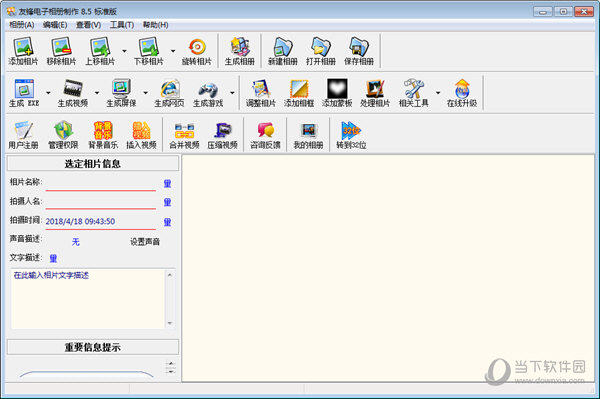
Task: Expand the dropdown arrow next to 生成视频
Action: click(97, 93)
